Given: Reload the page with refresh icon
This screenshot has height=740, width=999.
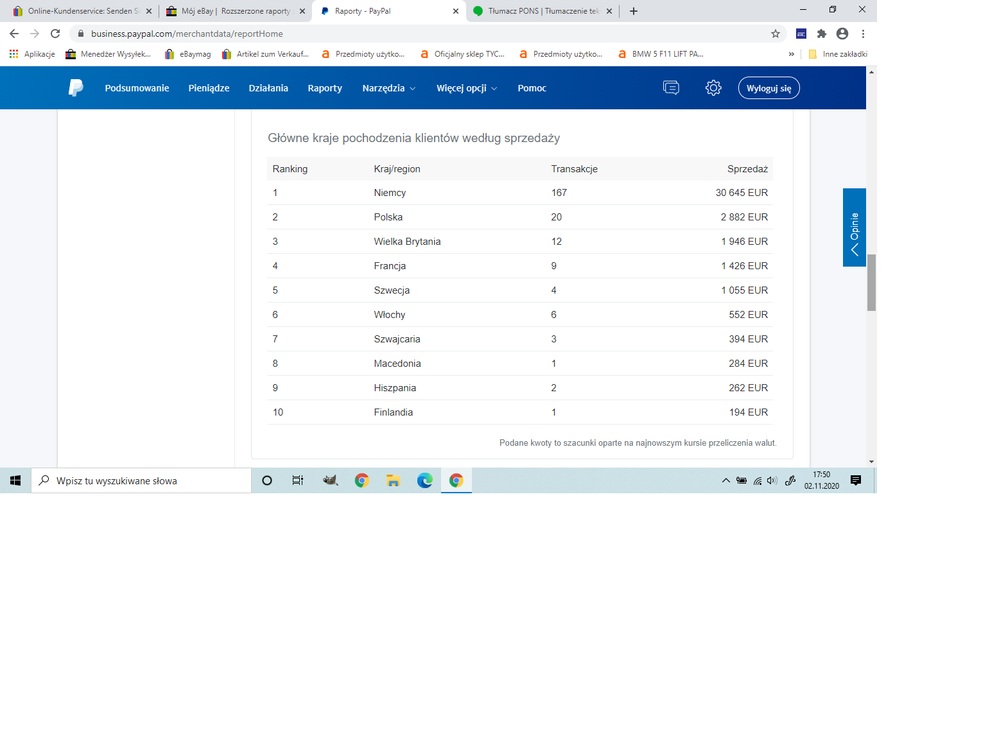Looking at the screenshot, I should pyautogui.click(x=55, y=33).
